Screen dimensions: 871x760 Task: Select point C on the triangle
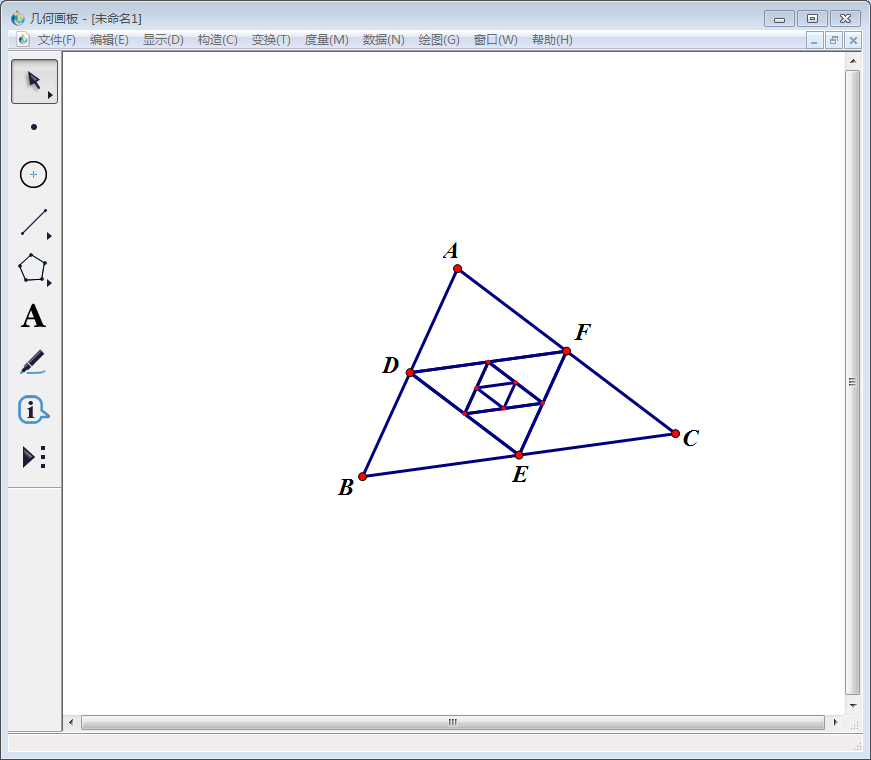pyautogui.click(x=675, y=434)
